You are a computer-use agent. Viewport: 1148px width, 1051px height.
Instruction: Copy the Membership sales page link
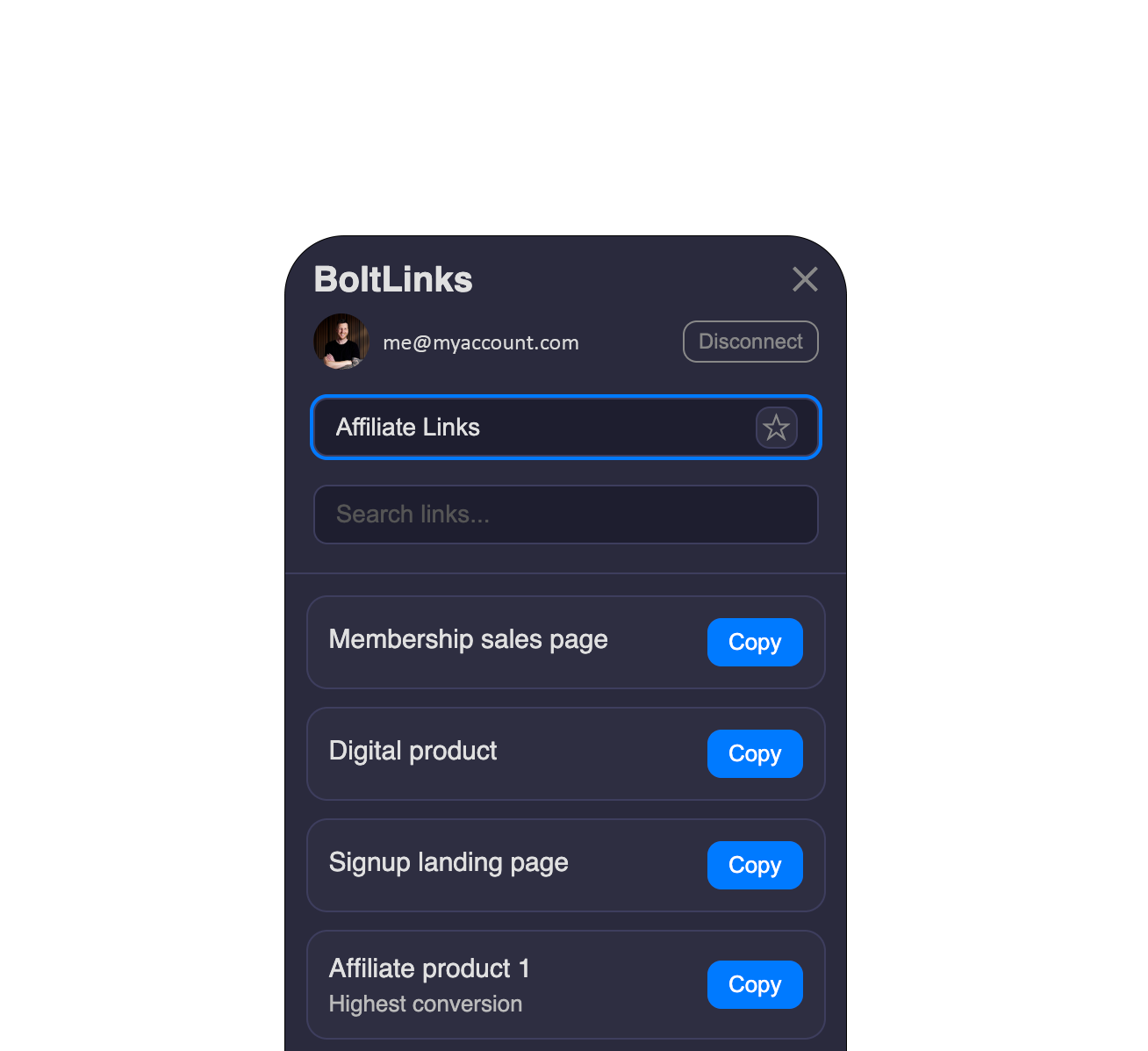click(755, 642)
